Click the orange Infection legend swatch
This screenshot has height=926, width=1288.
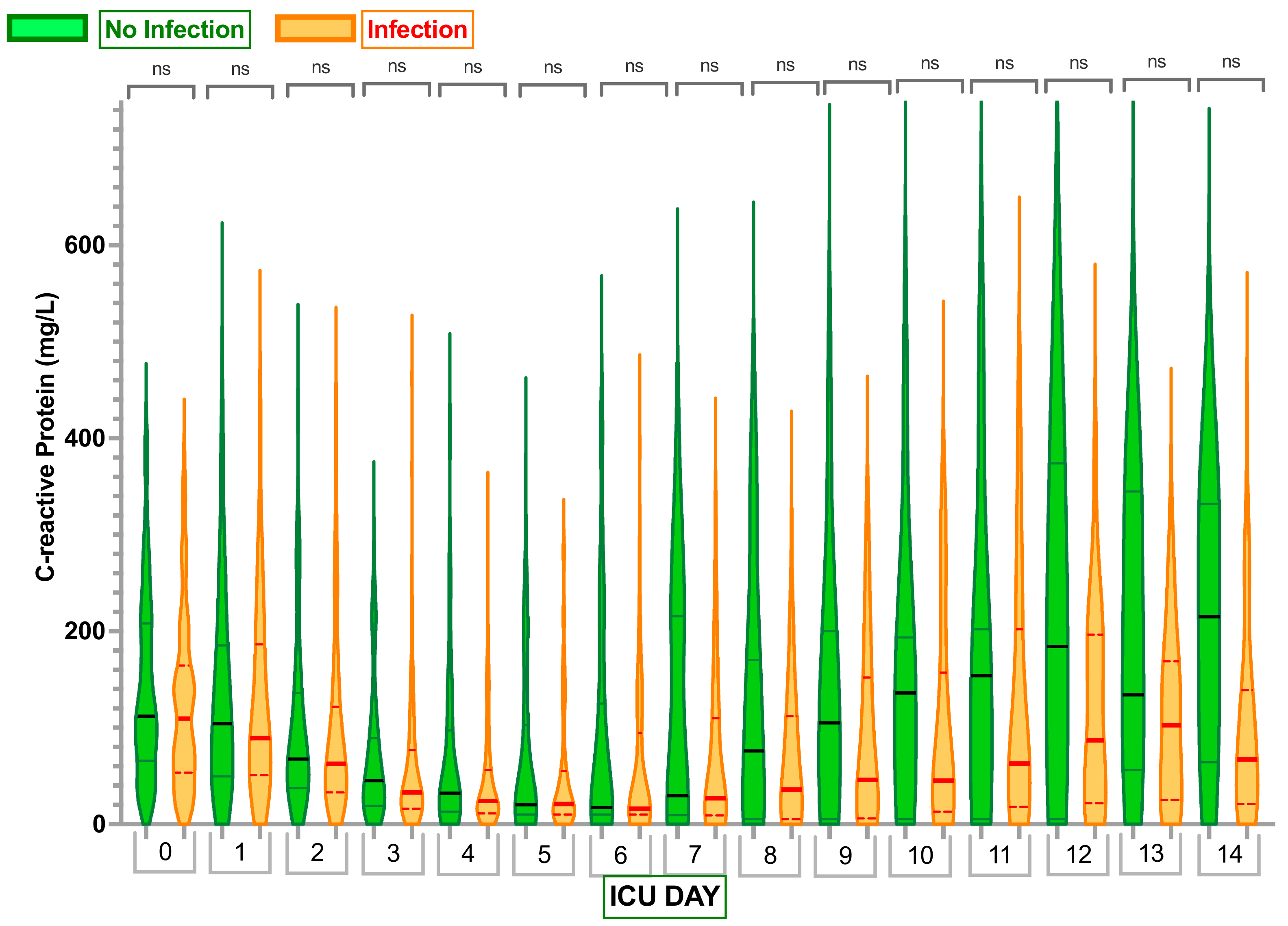[315, 28]
